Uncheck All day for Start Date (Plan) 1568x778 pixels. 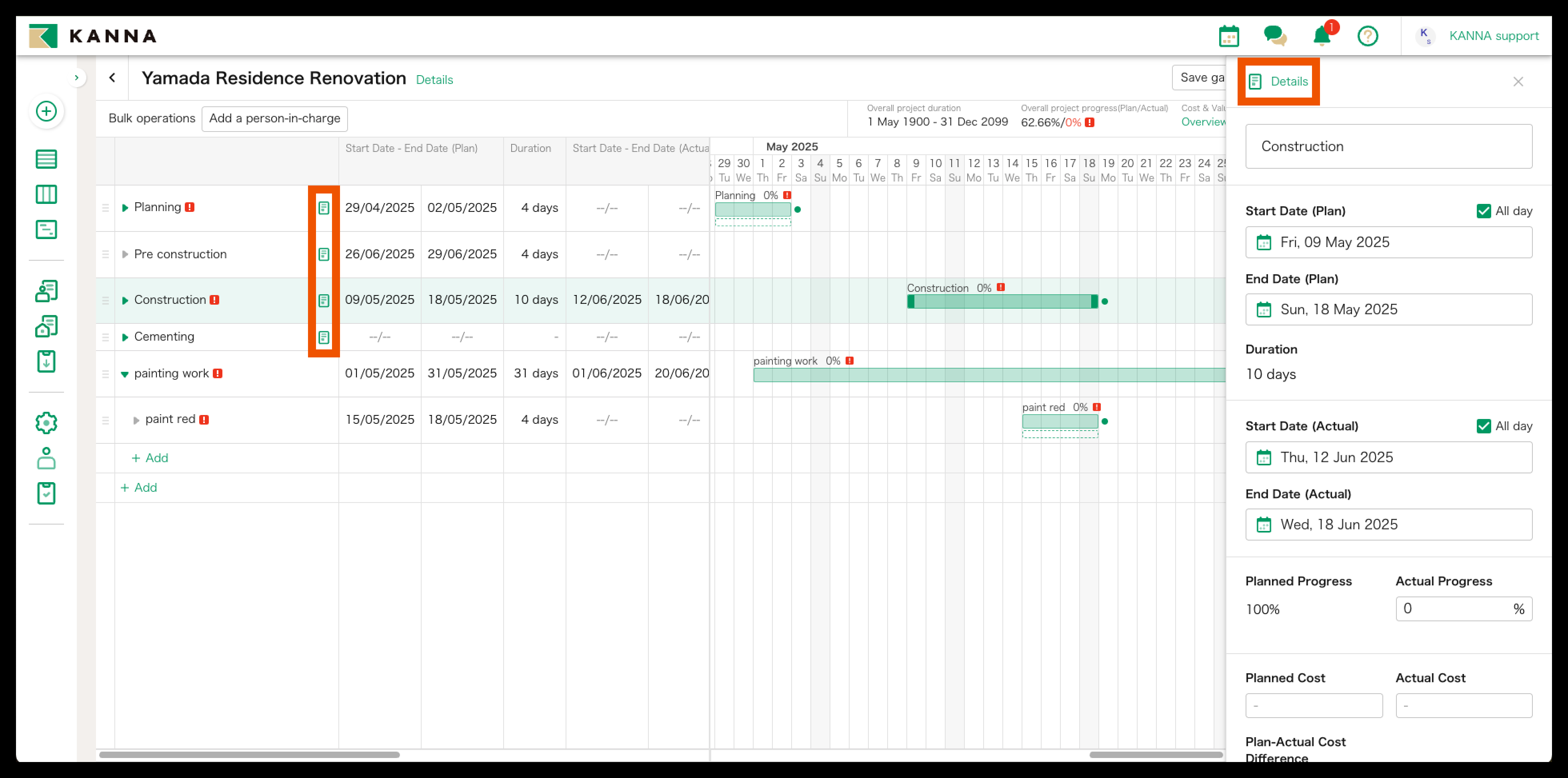pos(1483,210)
